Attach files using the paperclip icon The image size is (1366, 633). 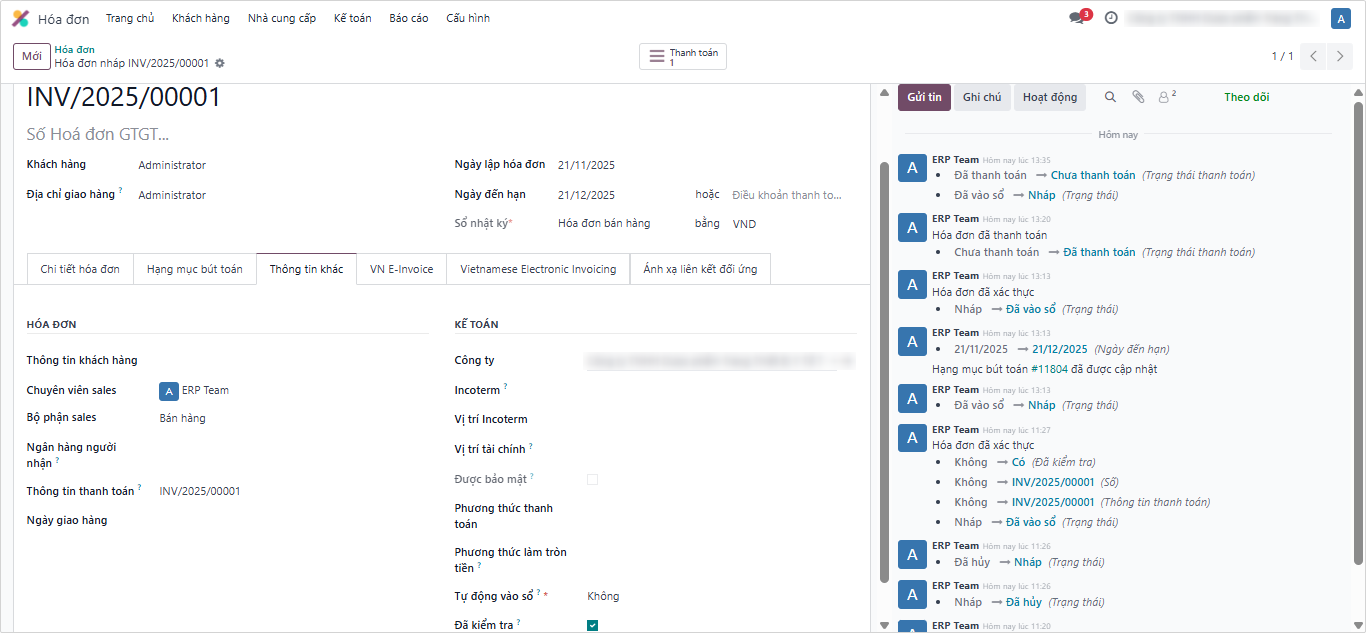pyautogui.click(x=1138, y=97)
